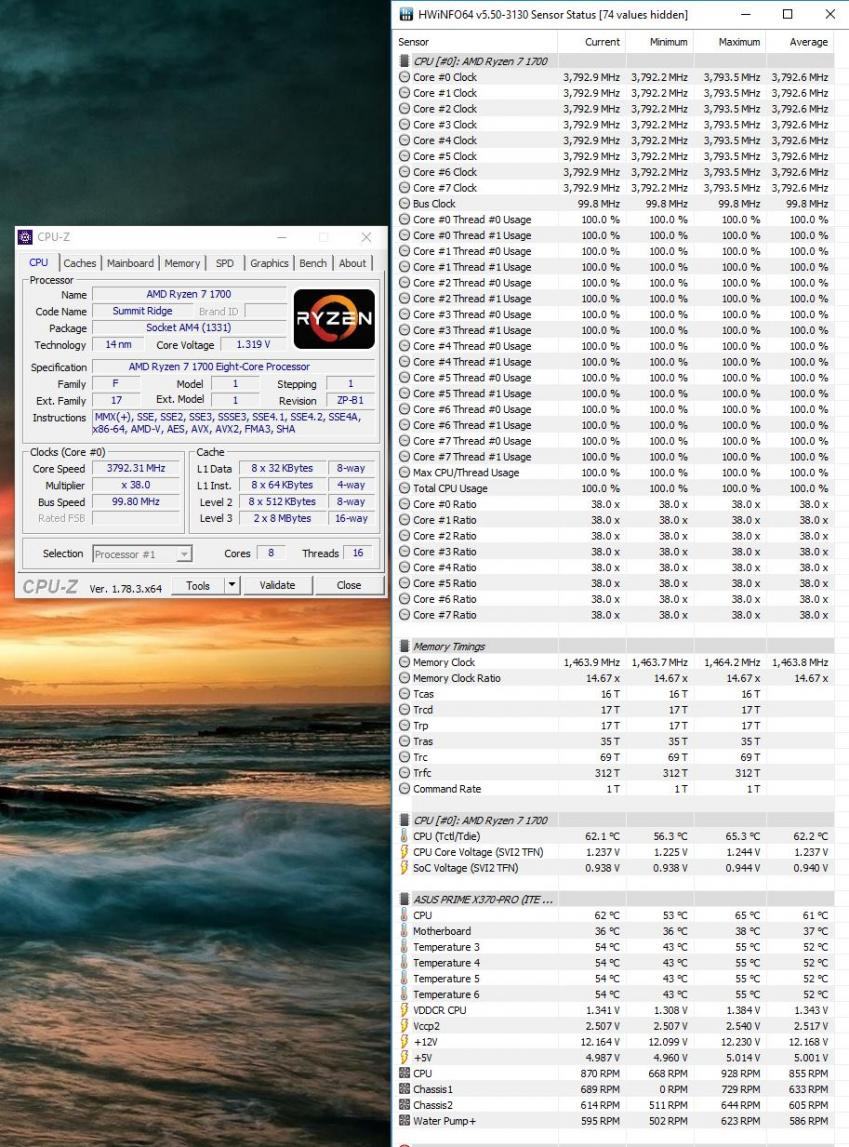Switch to the Graphics tab in CPU-Z

coord(269,263)
